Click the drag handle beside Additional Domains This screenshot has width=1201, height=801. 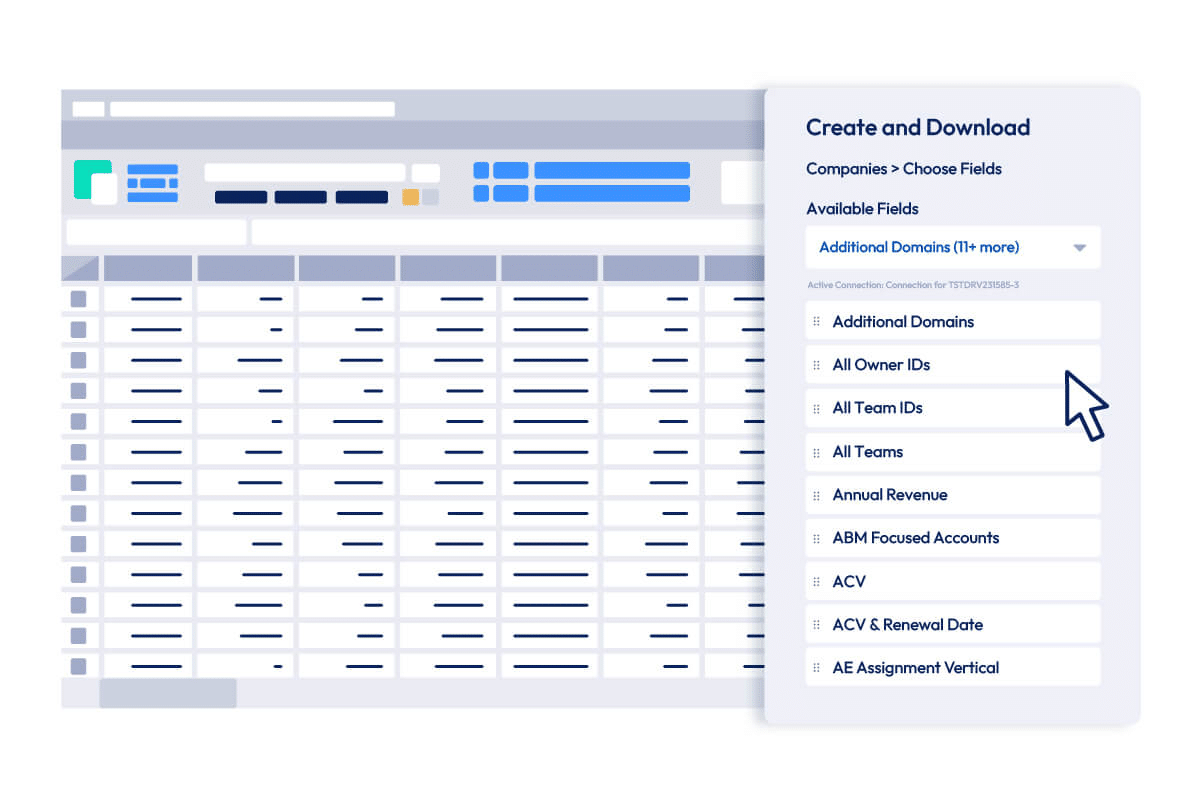[816, 322]
